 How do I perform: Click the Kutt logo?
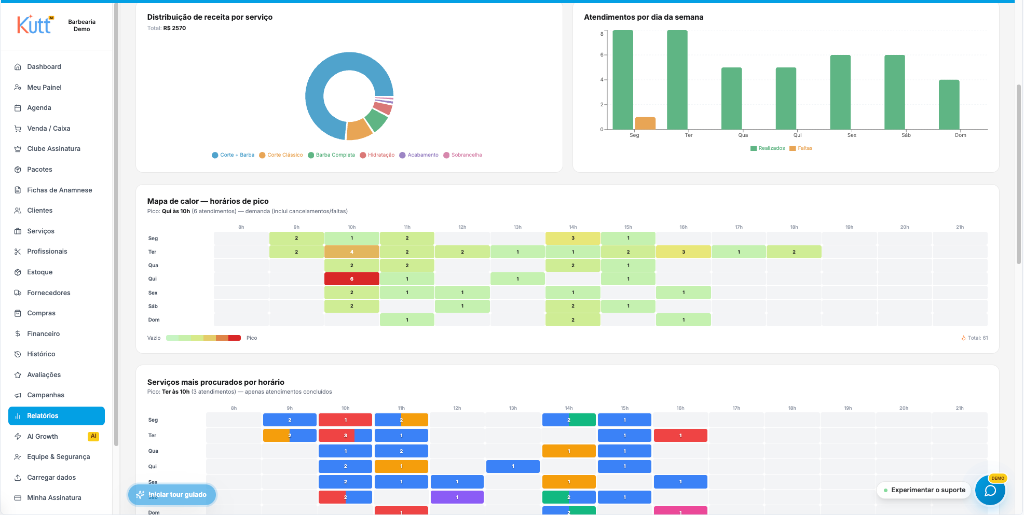click(35, 25)
